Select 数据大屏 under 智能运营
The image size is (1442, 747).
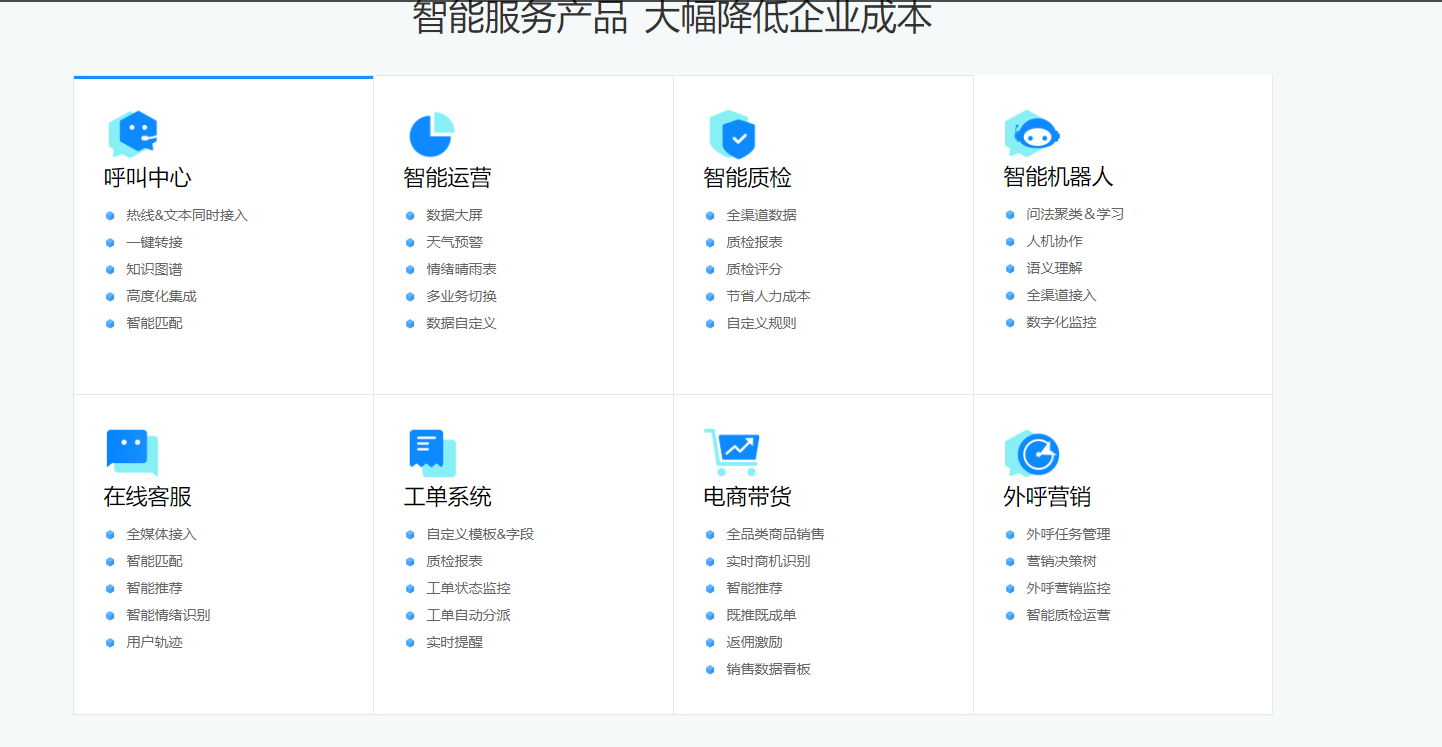click(x=454, y=215)
